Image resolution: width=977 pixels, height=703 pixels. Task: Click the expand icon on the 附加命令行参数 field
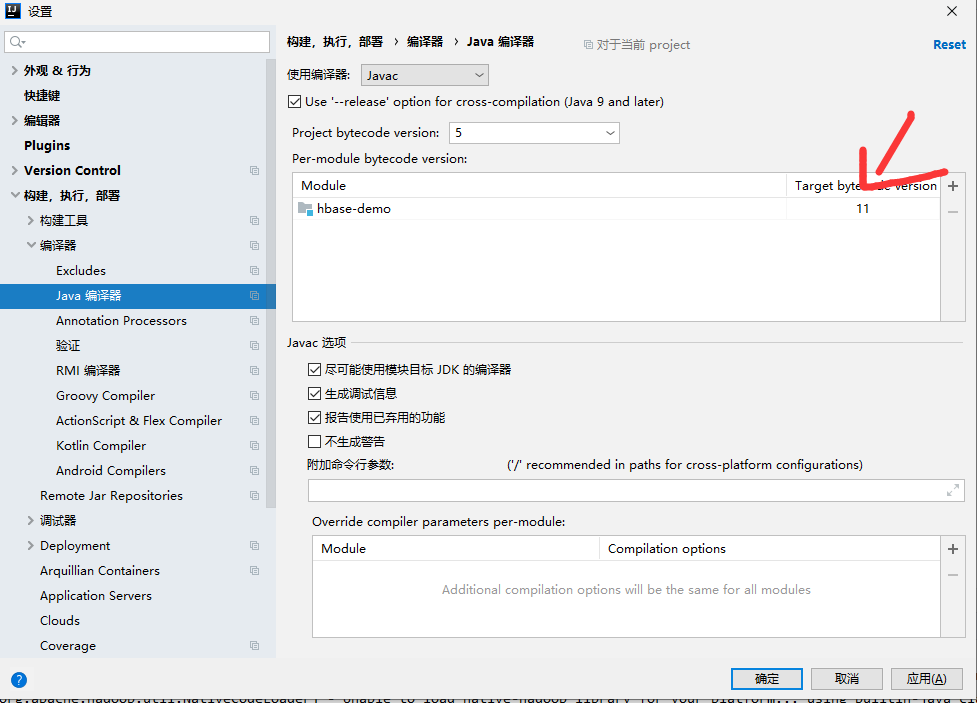pyautogui.click(x=953, y=490)
